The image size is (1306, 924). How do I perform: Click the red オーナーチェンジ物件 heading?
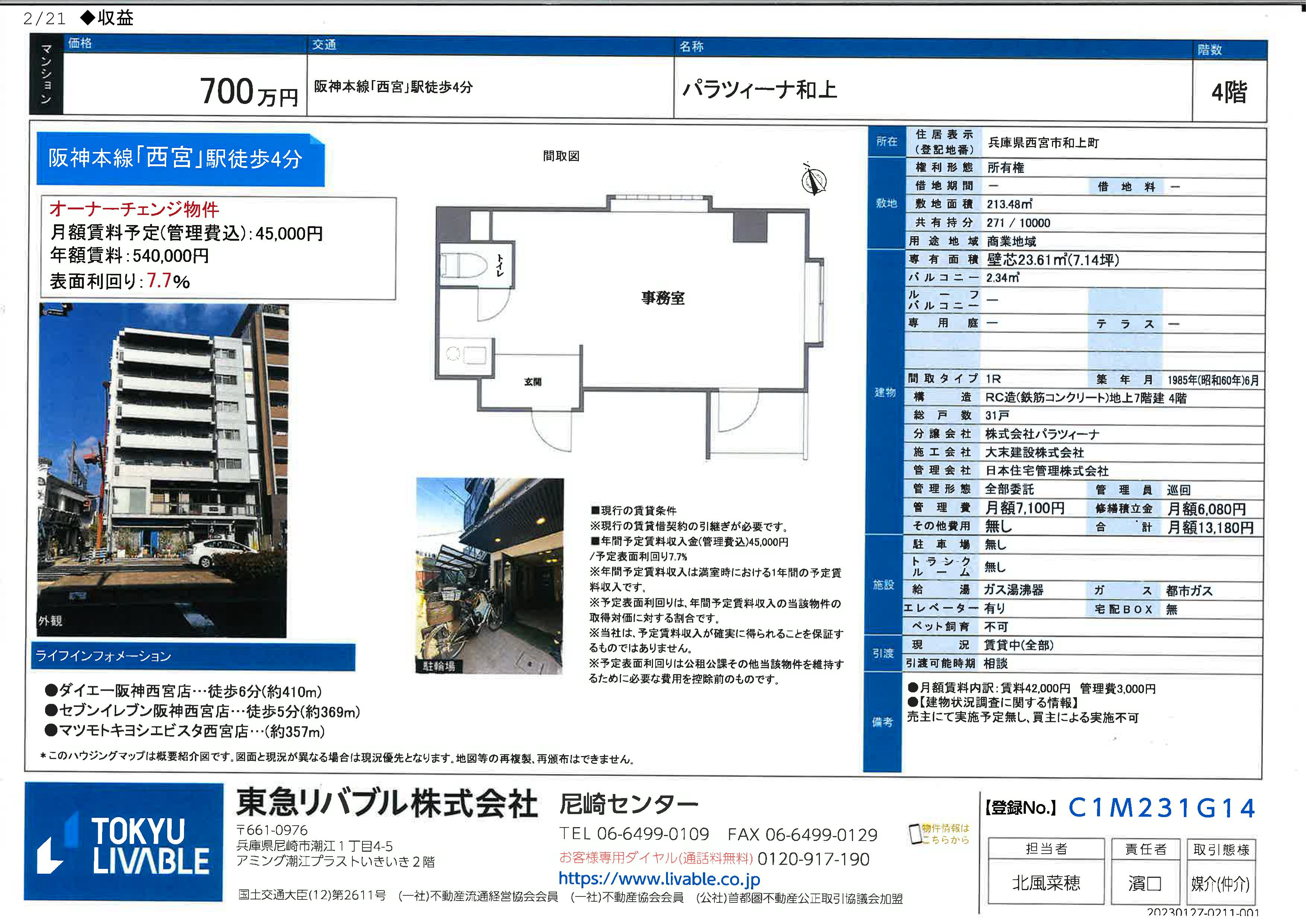pos(134,209)
